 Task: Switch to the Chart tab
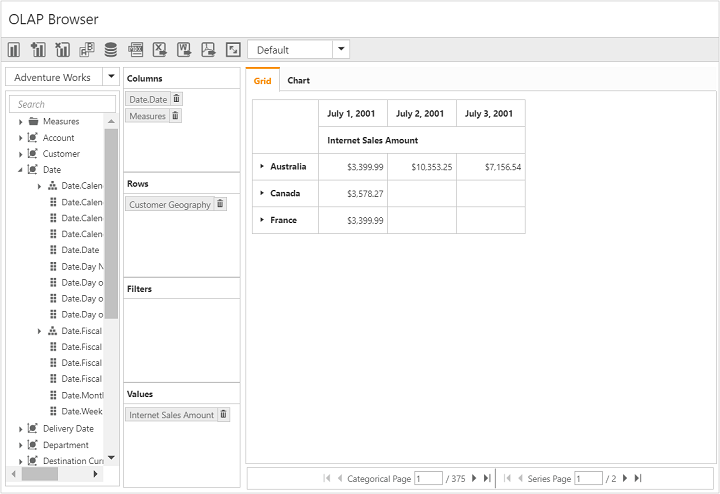(x=298, y=80)
